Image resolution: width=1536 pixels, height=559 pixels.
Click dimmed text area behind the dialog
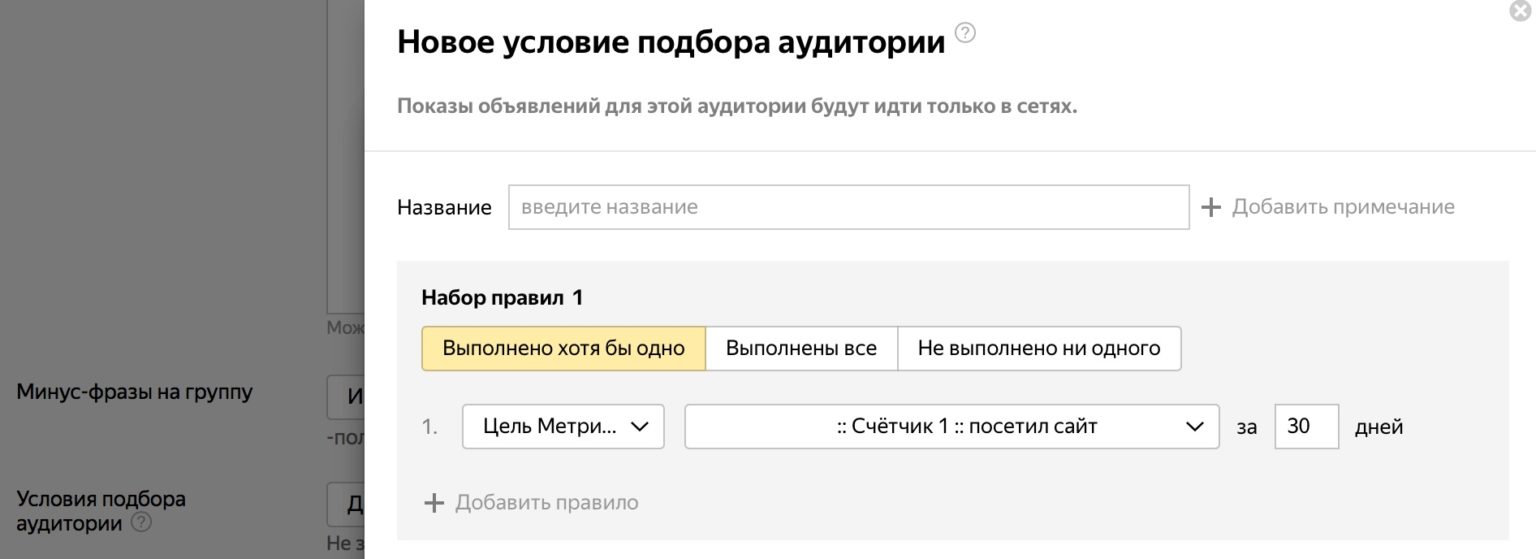click(346, 150)
